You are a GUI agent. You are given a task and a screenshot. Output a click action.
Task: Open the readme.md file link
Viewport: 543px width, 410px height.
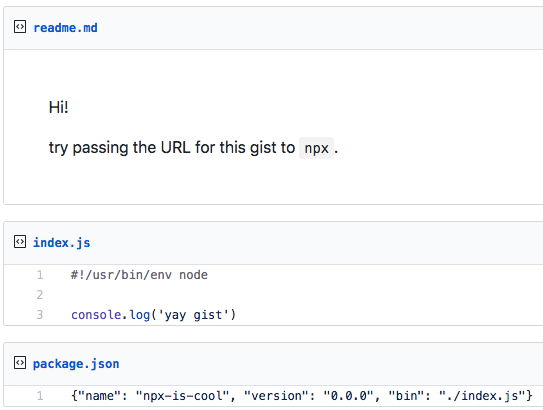[x=65, y=28]
